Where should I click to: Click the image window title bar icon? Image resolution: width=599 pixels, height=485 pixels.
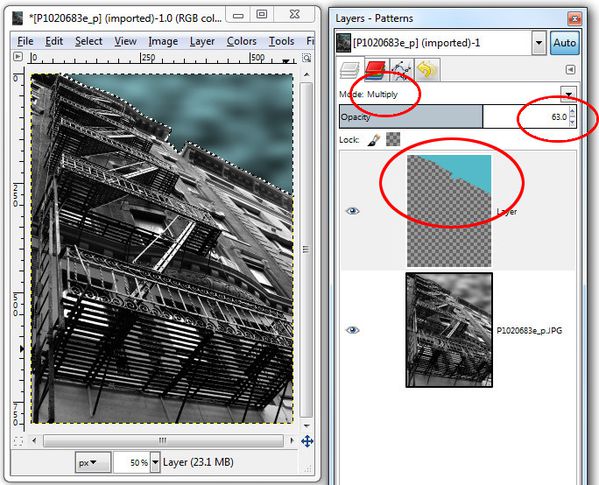click(x=18, y=18)
